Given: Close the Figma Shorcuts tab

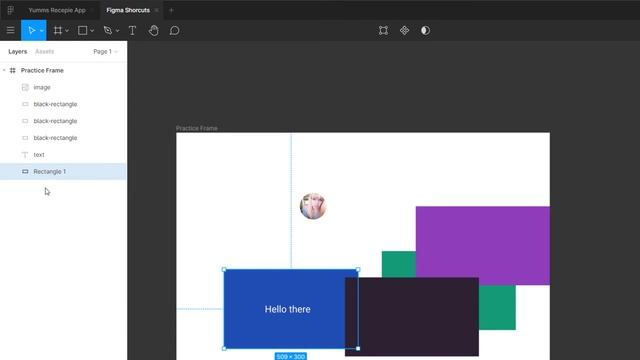Looking at the screenshot, I should pyautogui.click(x=157, y=10).
